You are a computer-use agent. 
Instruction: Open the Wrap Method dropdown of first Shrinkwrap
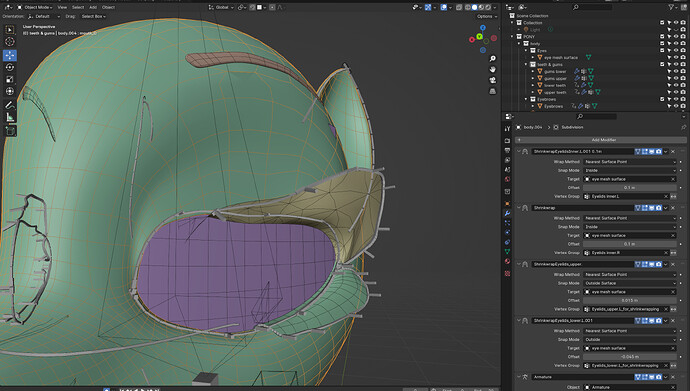point(630,162)
